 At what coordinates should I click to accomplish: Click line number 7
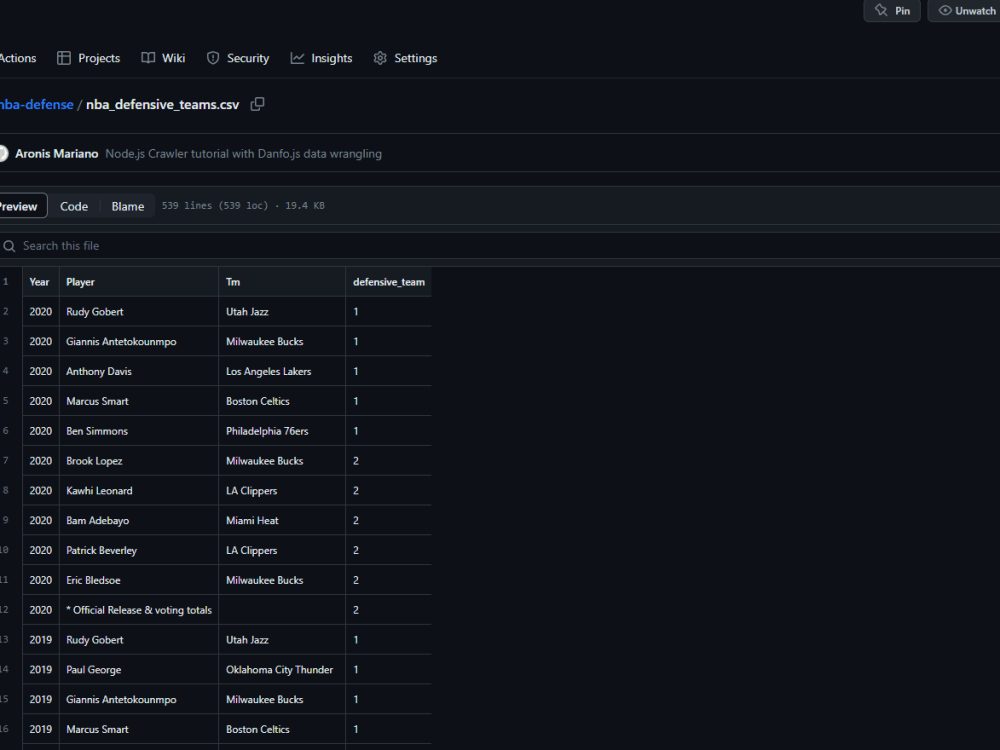pyautogui.click(x=6, y=460)
